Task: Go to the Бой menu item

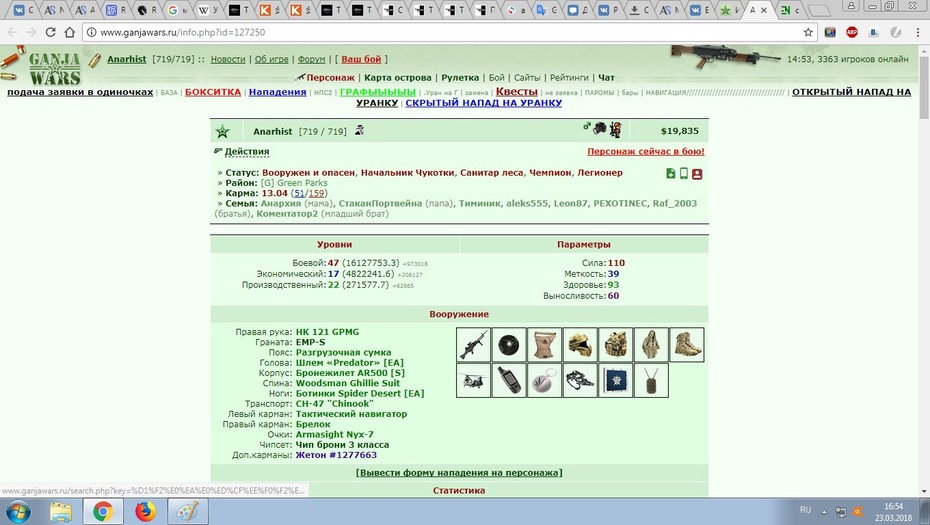Action: pos(496,78)
